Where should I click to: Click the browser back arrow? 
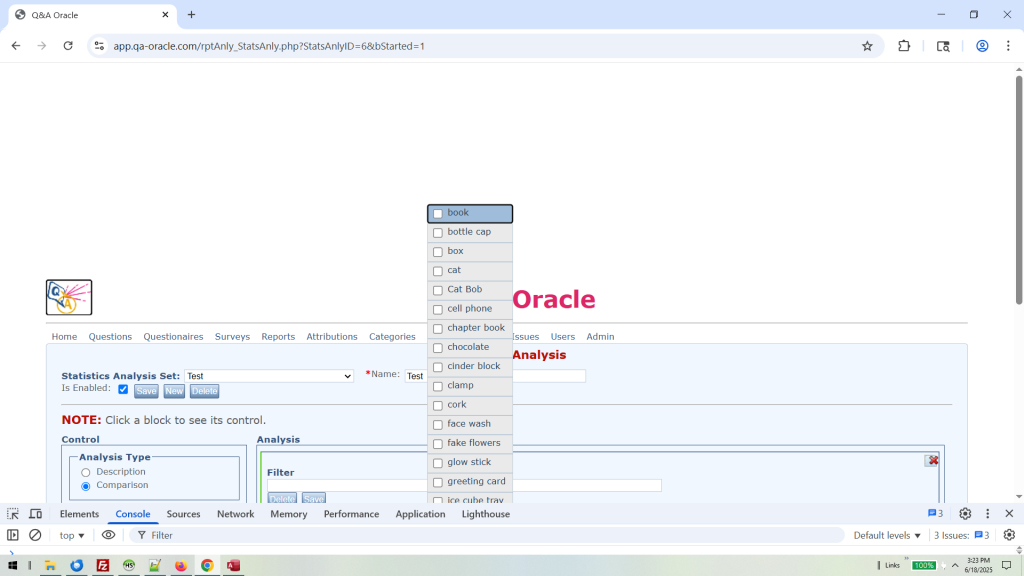[16, 46]
